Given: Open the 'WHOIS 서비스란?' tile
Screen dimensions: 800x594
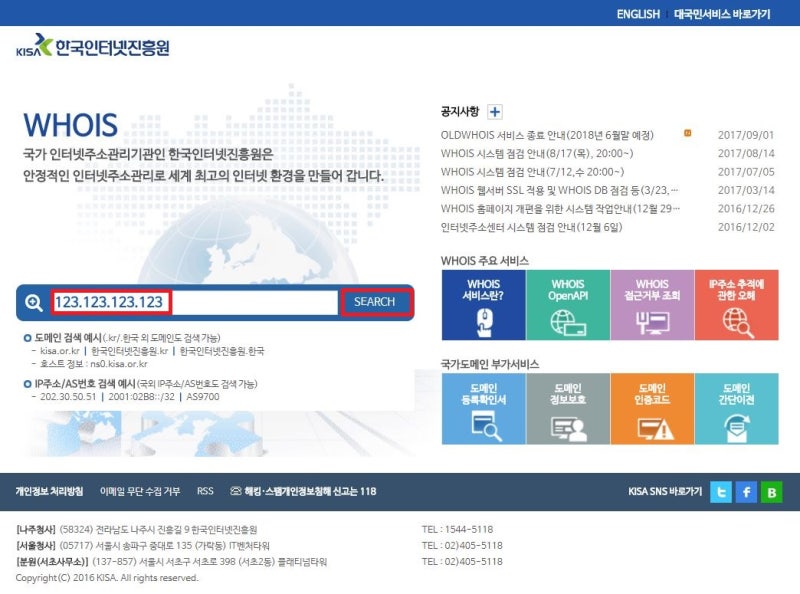Looking at the screenshot, I should [x=483, y=305].
